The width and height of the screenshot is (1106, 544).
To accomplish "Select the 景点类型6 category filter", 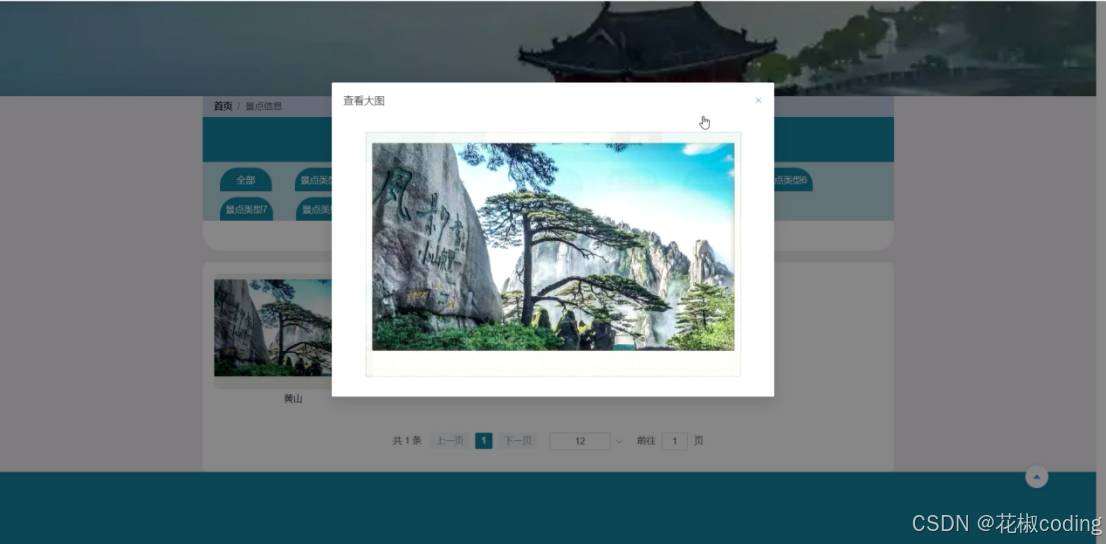I will 793,180.
